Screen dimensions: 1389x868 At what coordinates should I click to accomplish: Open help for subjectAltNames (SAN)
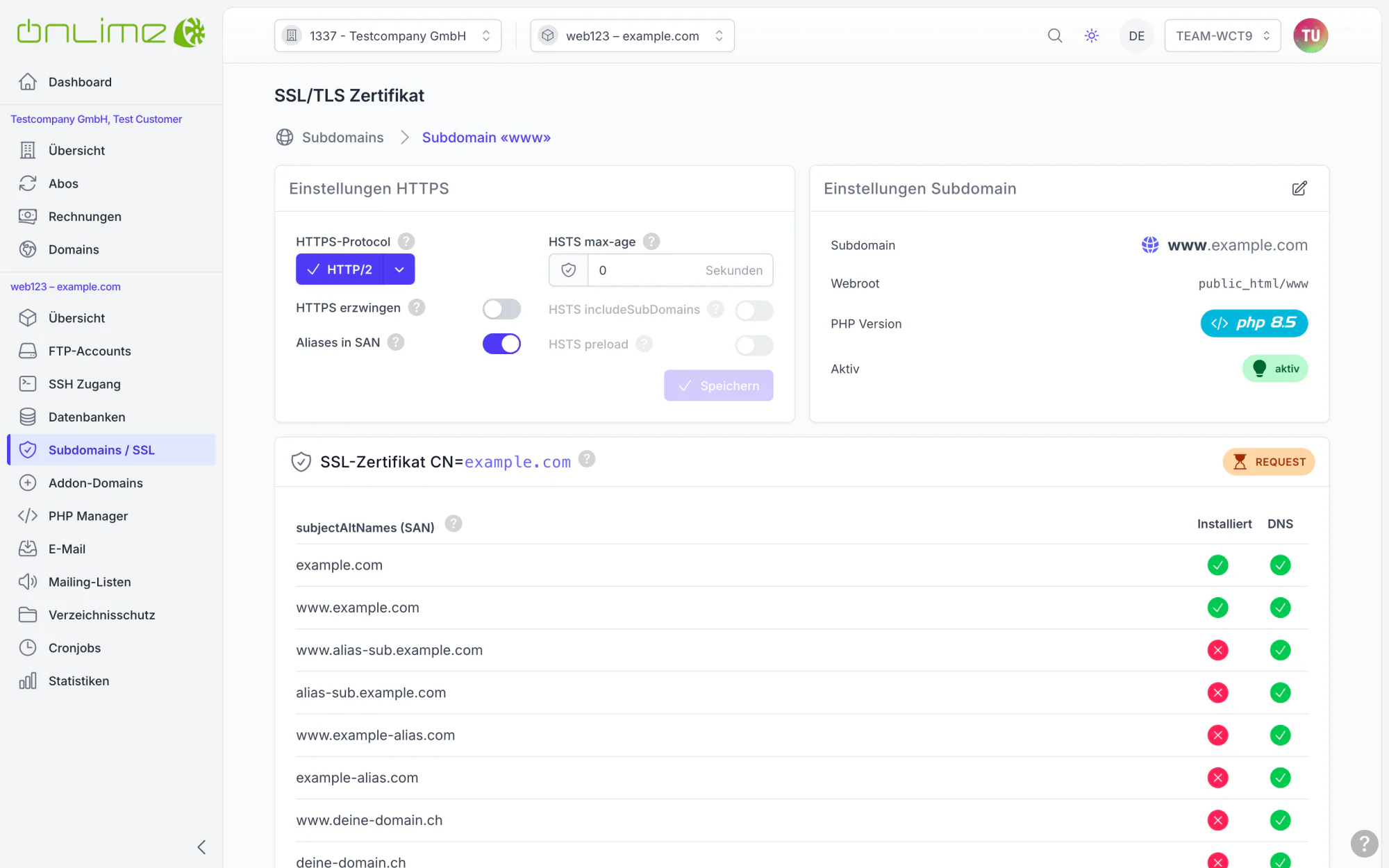click(454, 524)
